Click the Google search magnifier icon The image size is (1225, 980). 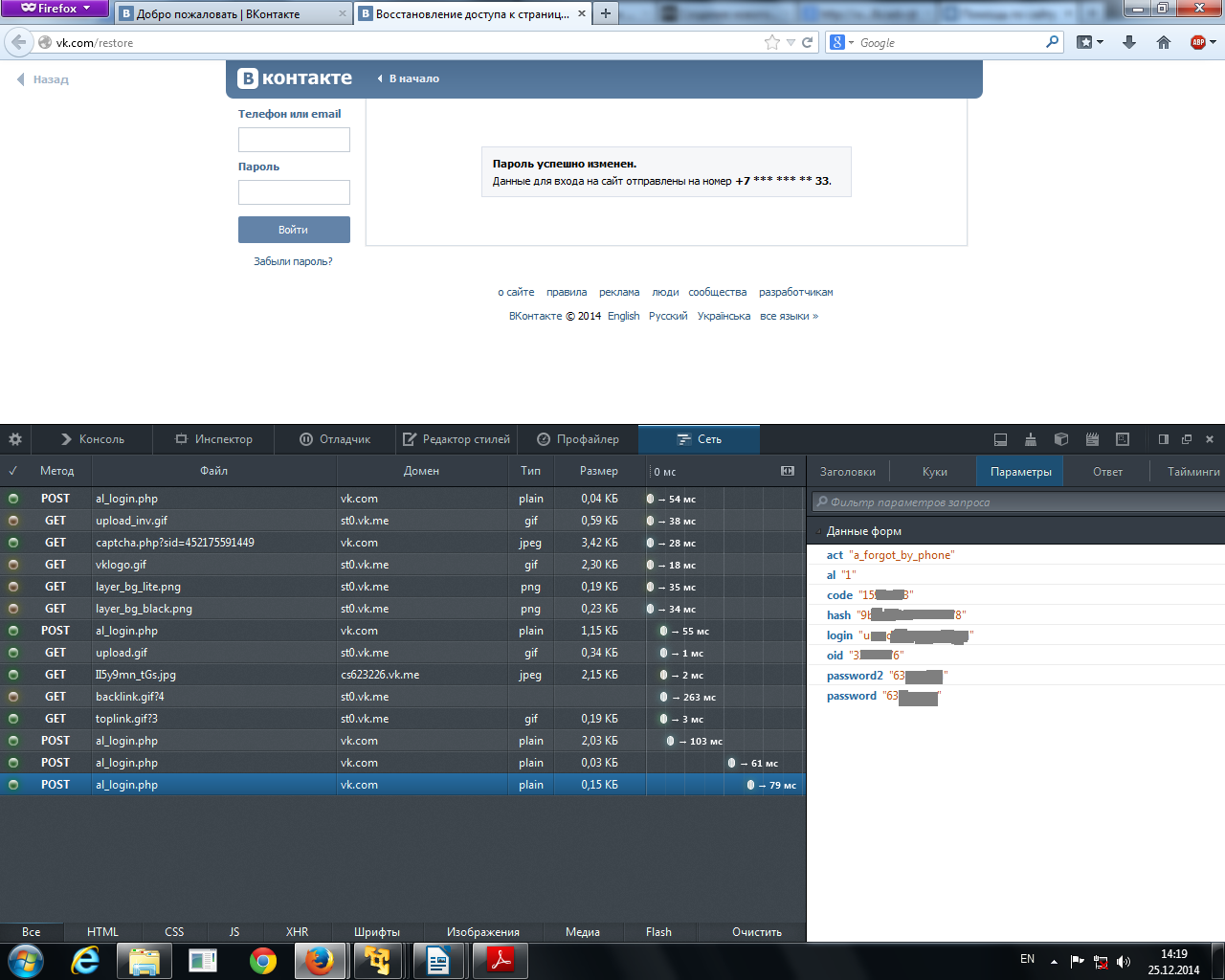1053,42
